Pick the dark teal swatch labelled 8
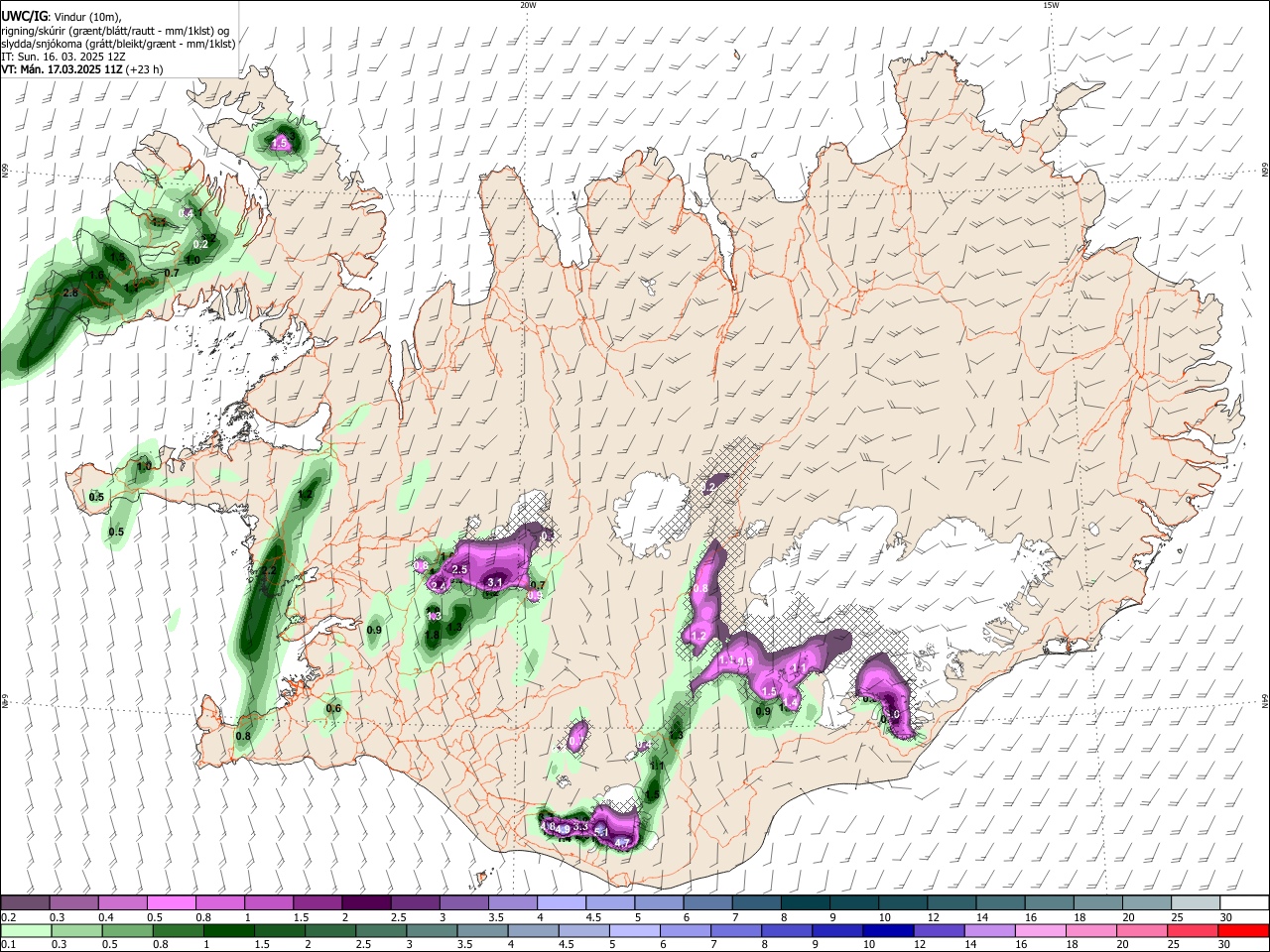The height and width of the screenshot is (952, 1270). [806, 903]
